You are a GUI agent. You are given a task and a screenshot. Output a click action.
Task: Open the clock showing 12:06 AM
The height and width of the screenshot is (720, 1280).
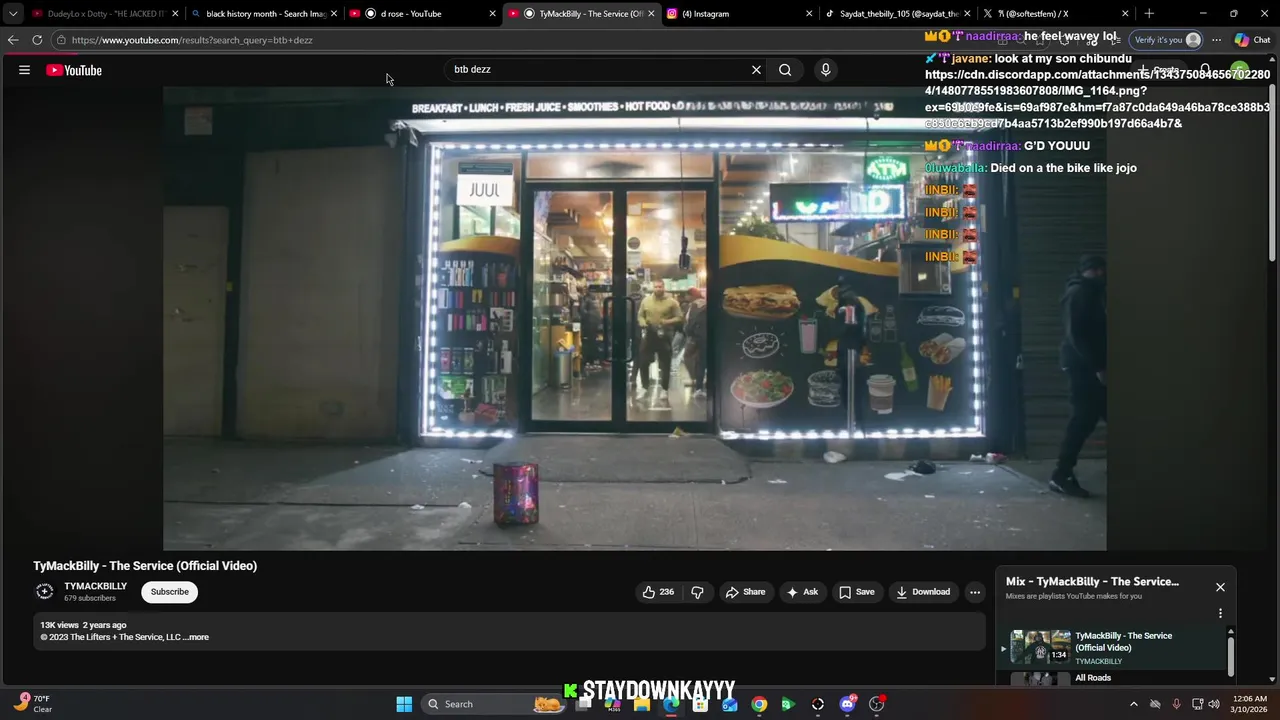(1250, 704)
